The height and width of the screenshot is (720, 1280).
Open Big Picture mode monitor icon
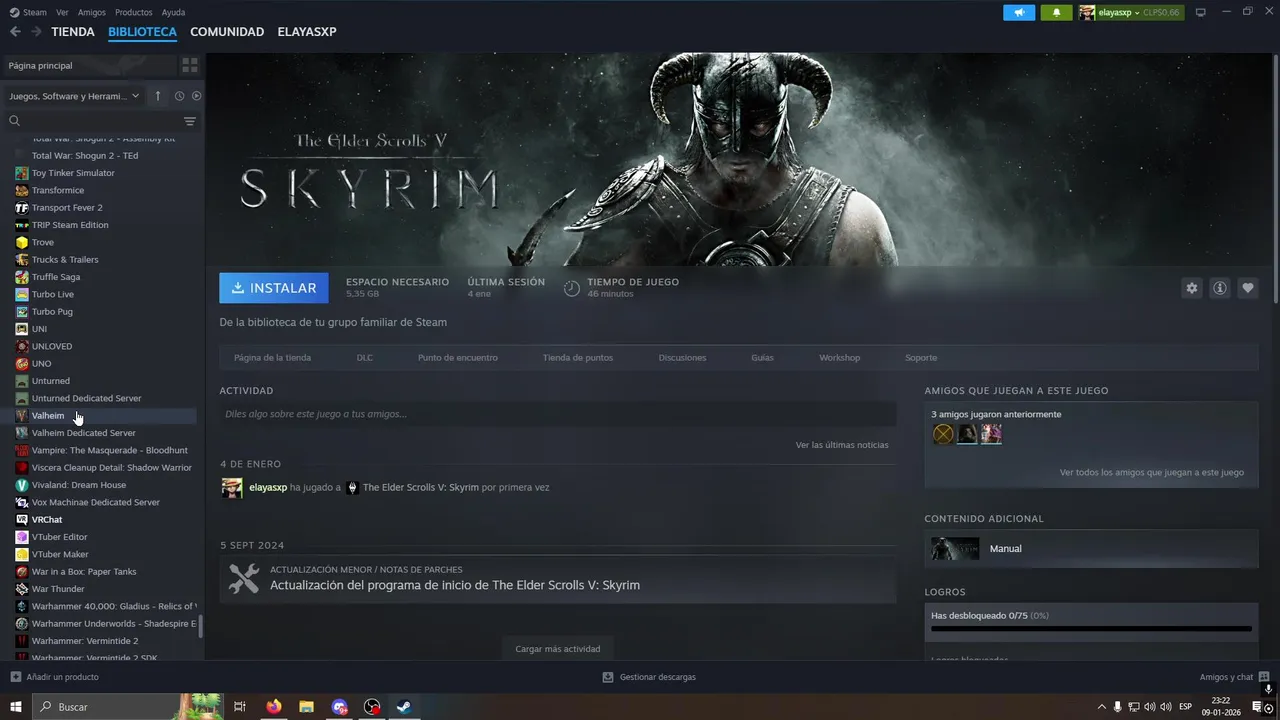[x=1201, y=12]
